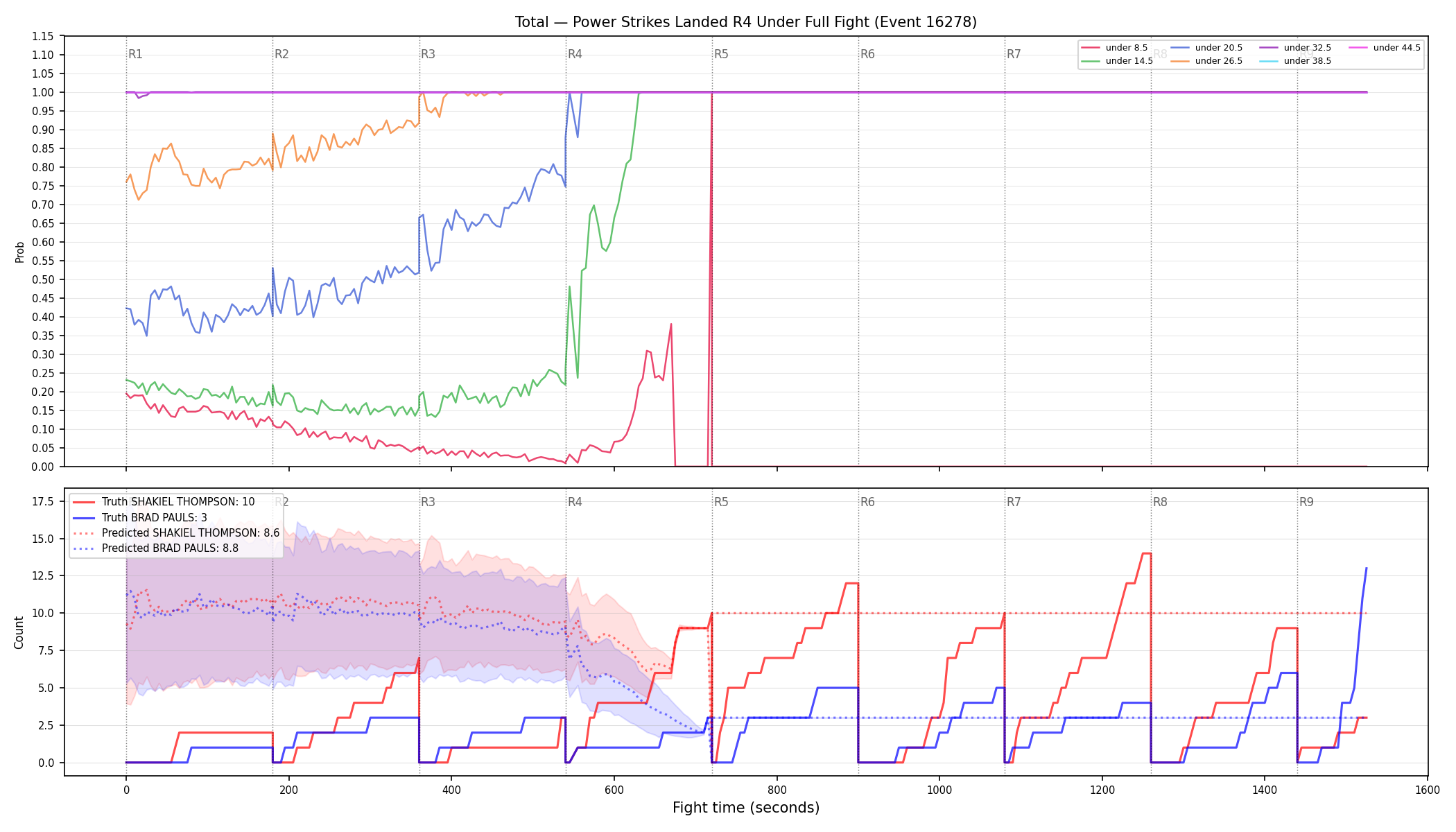Select the 'under 14.5' legend entry

1117,61
